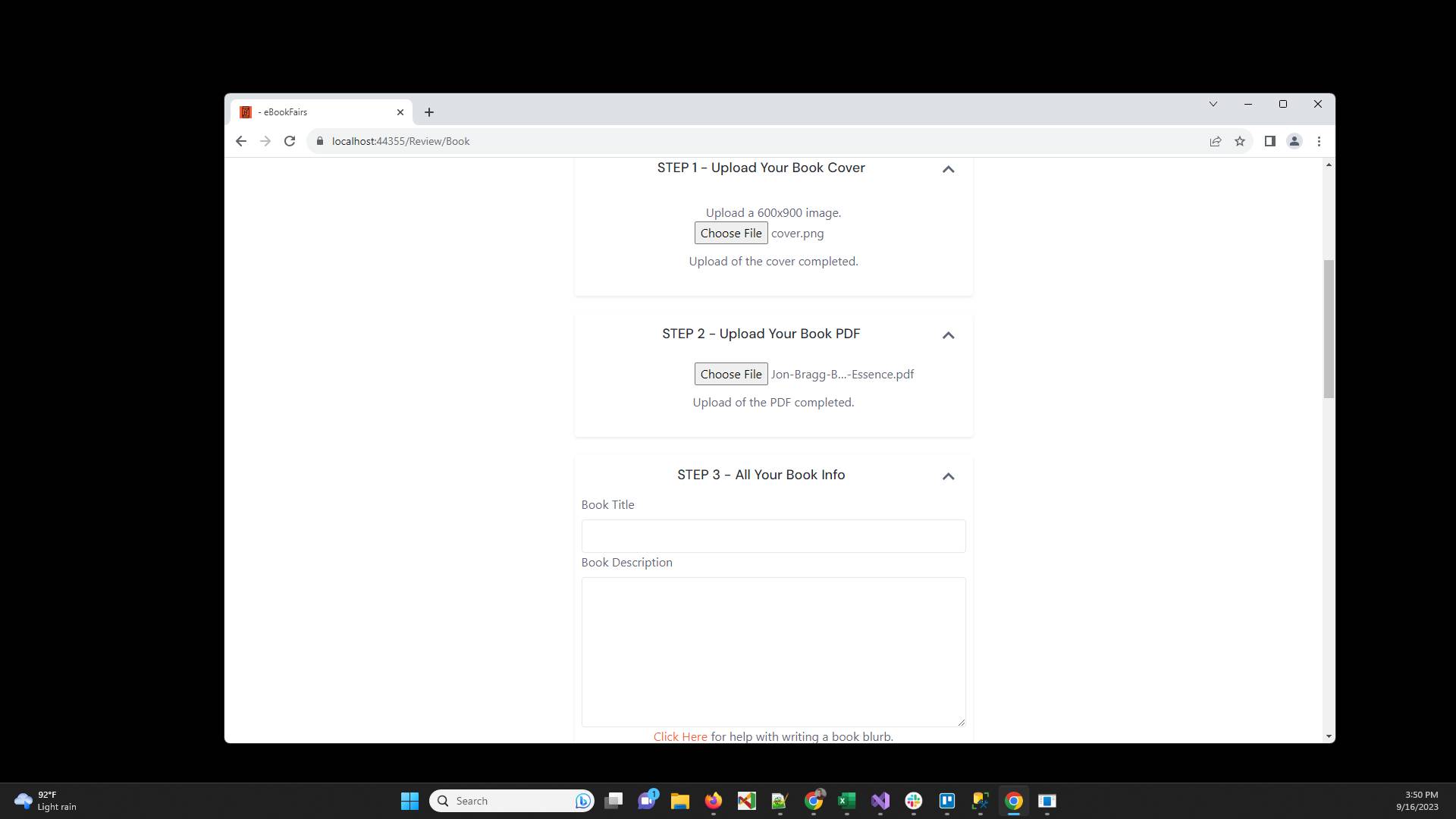Screen dimensions: 1456x819
Task: Collapse the STEP 3 Book Info section
Action: pyautogui.click(x=948, y=476)
